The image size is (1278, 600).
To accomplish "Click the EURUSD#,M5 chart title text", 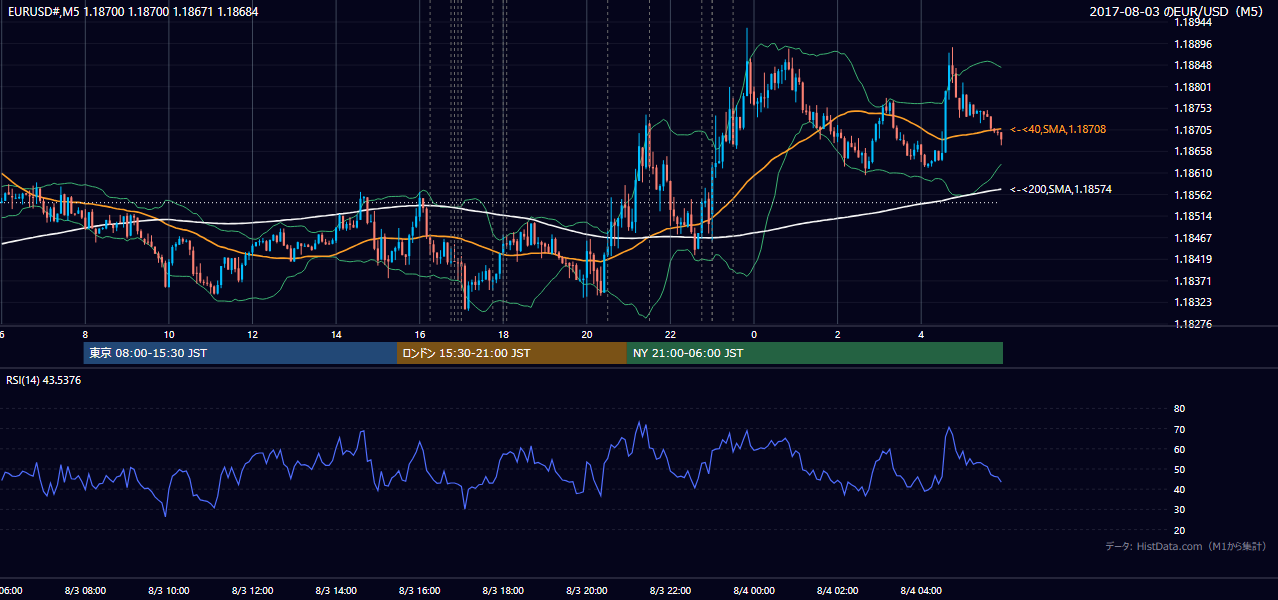I will tap(133, 11).
